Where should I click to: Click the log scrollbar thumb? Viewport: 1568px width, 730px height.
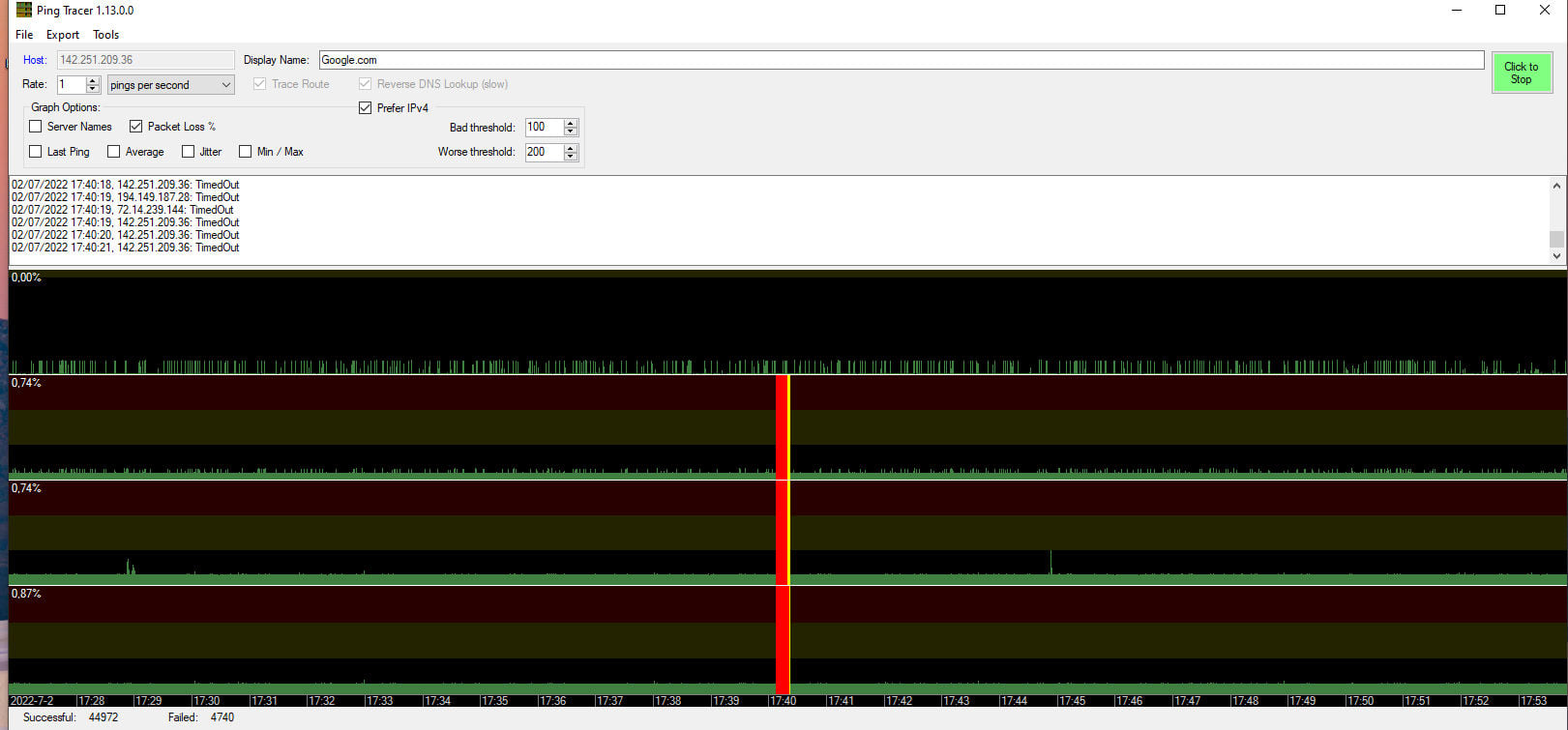[x=1556, y=239]
